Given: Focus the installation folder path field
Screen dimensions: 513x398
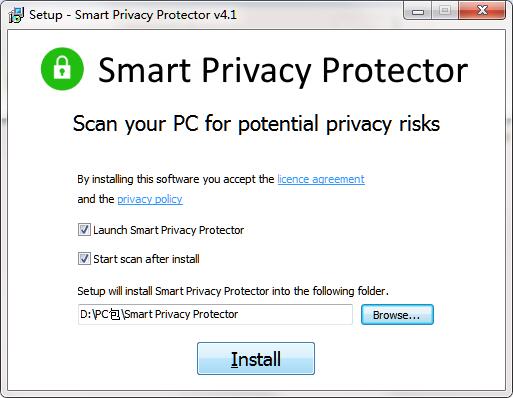Looking at the screenshot, I should (x=215, y=314).
